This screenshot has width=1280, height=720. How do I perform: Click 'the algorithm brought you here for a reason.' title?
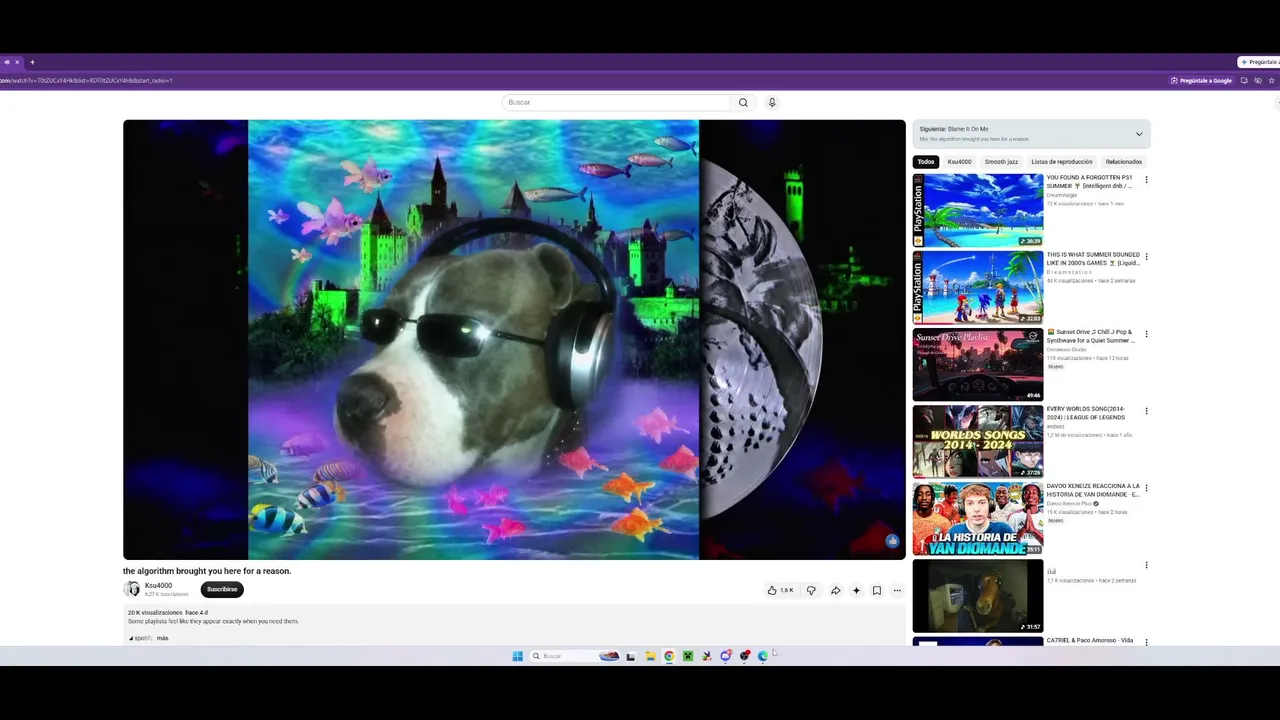[207, 571]
